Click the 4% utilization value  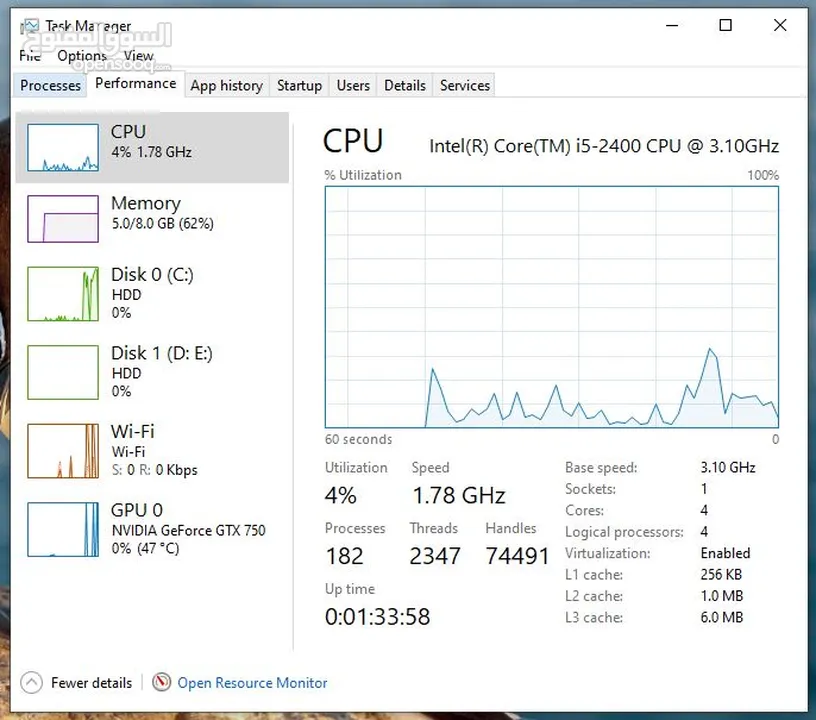coord(340,495)
